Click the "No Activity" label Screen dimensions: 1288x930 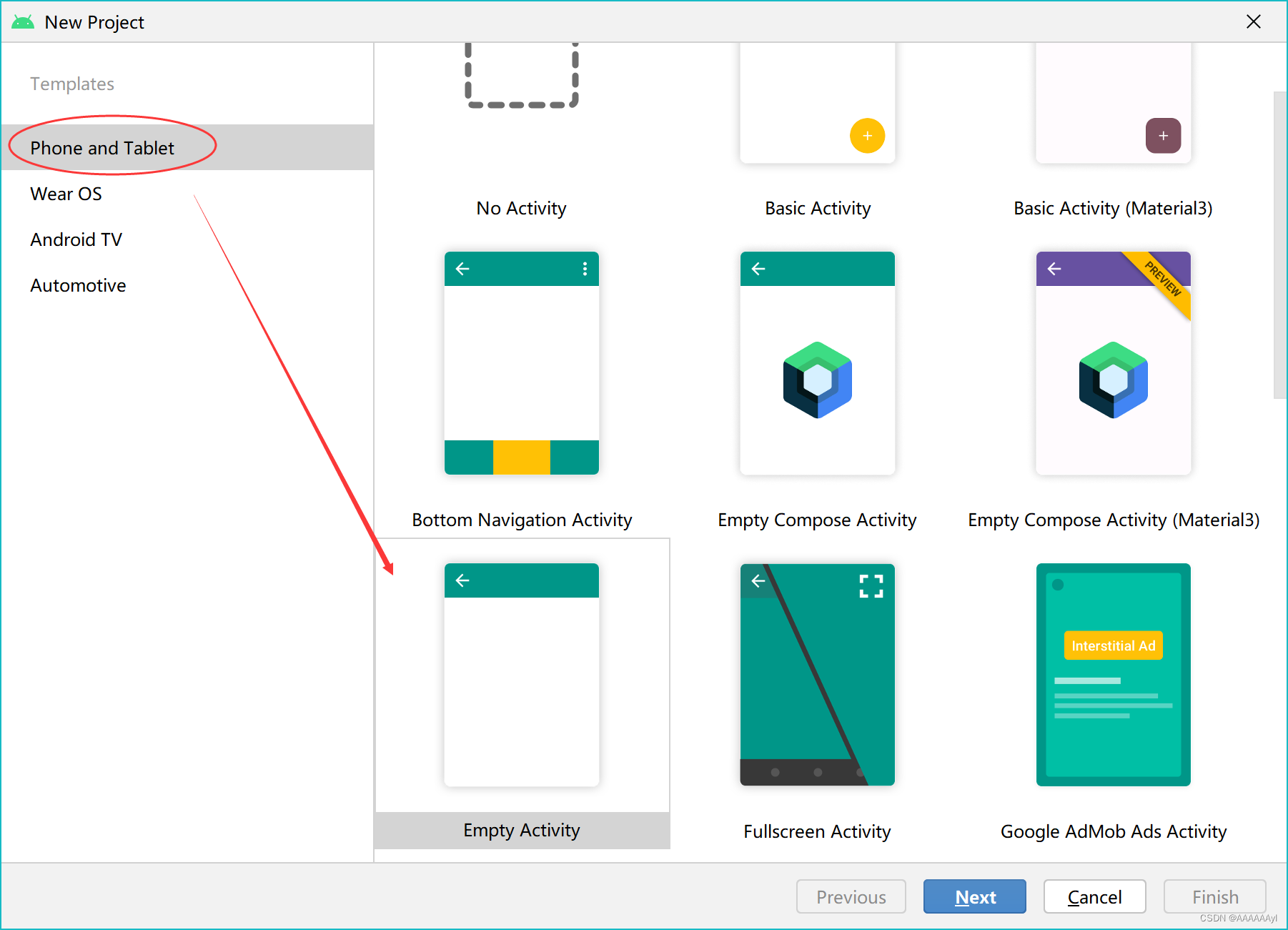click(522, 208)
